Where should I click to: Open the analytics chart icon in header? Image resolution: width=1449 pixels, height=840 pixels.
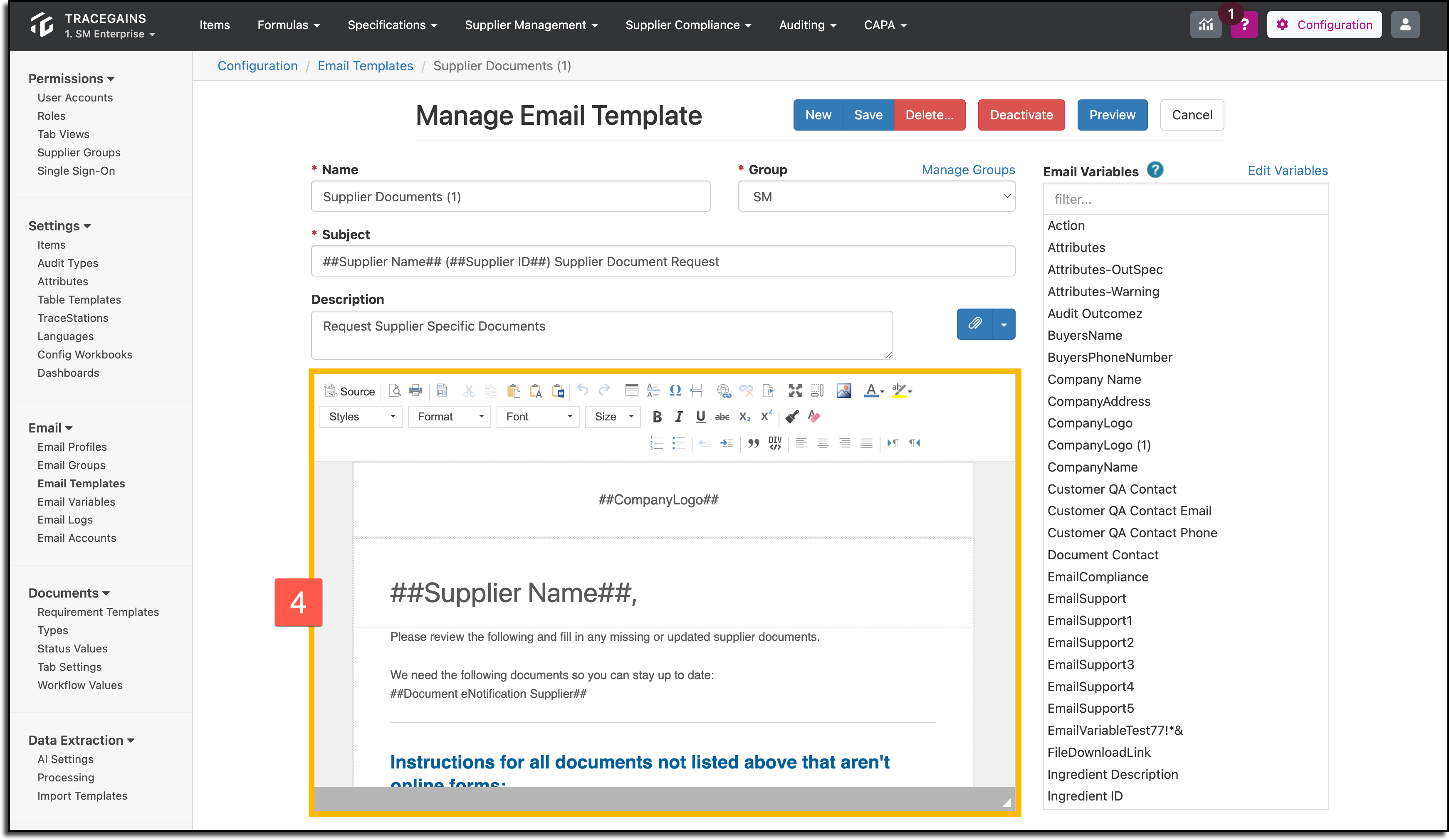pyautogui.click(x=1206, y=25)
